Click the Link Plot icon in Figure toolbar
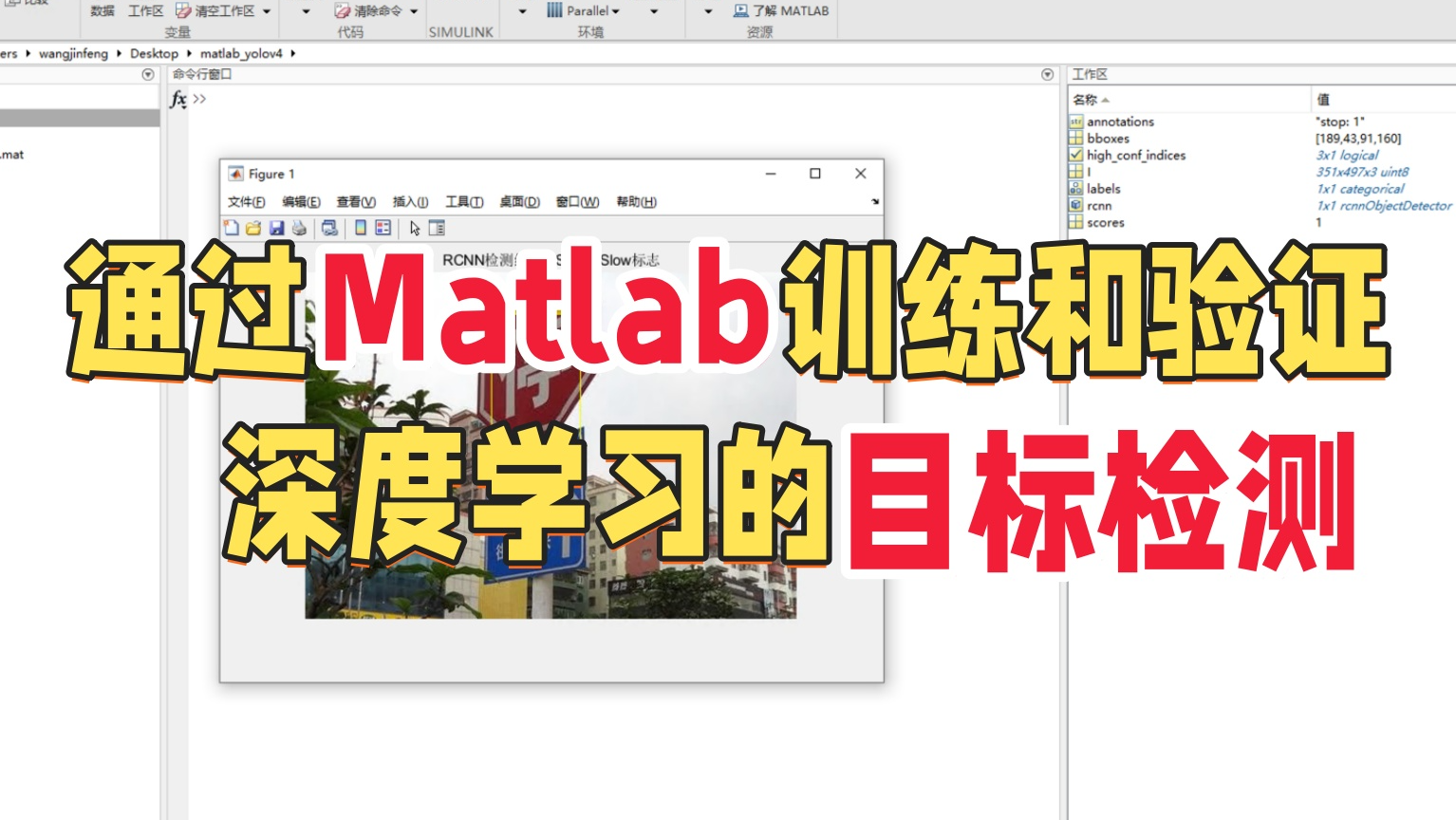Viewport: 1456px width, 820px height. pyautogui.click(x=329, y=228)
